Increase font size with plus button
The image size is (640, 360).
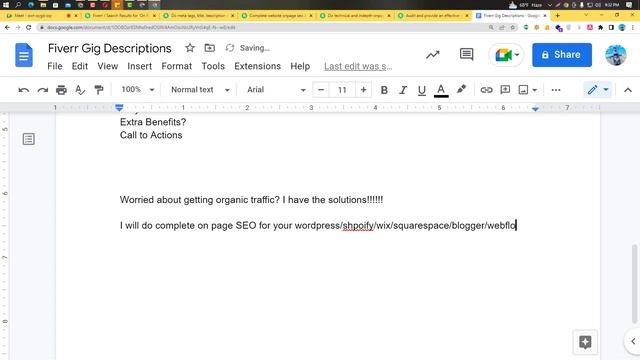[363, 90]
